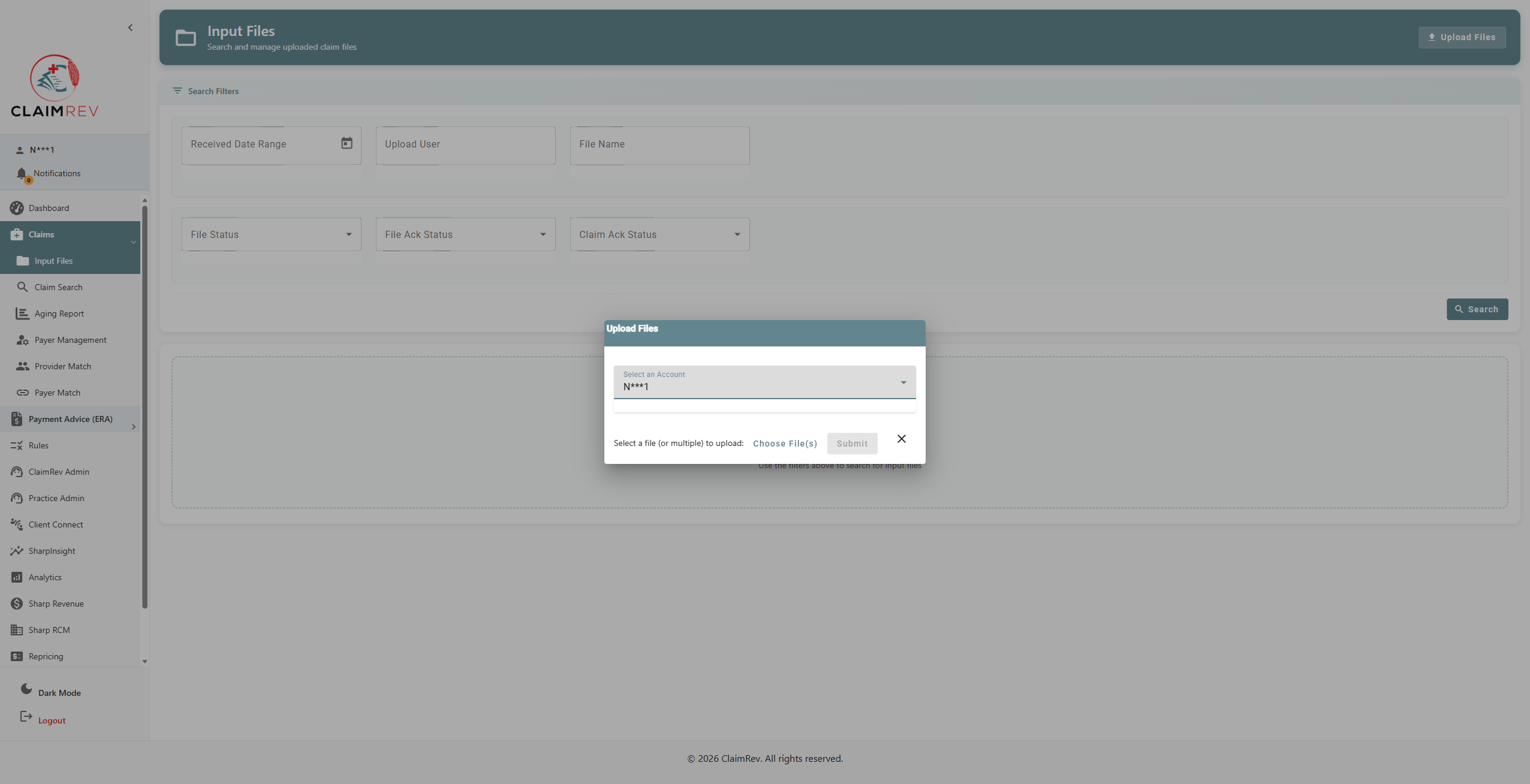Click the Analytics chart icon
Screen dimensions: 1530x784
17,577
